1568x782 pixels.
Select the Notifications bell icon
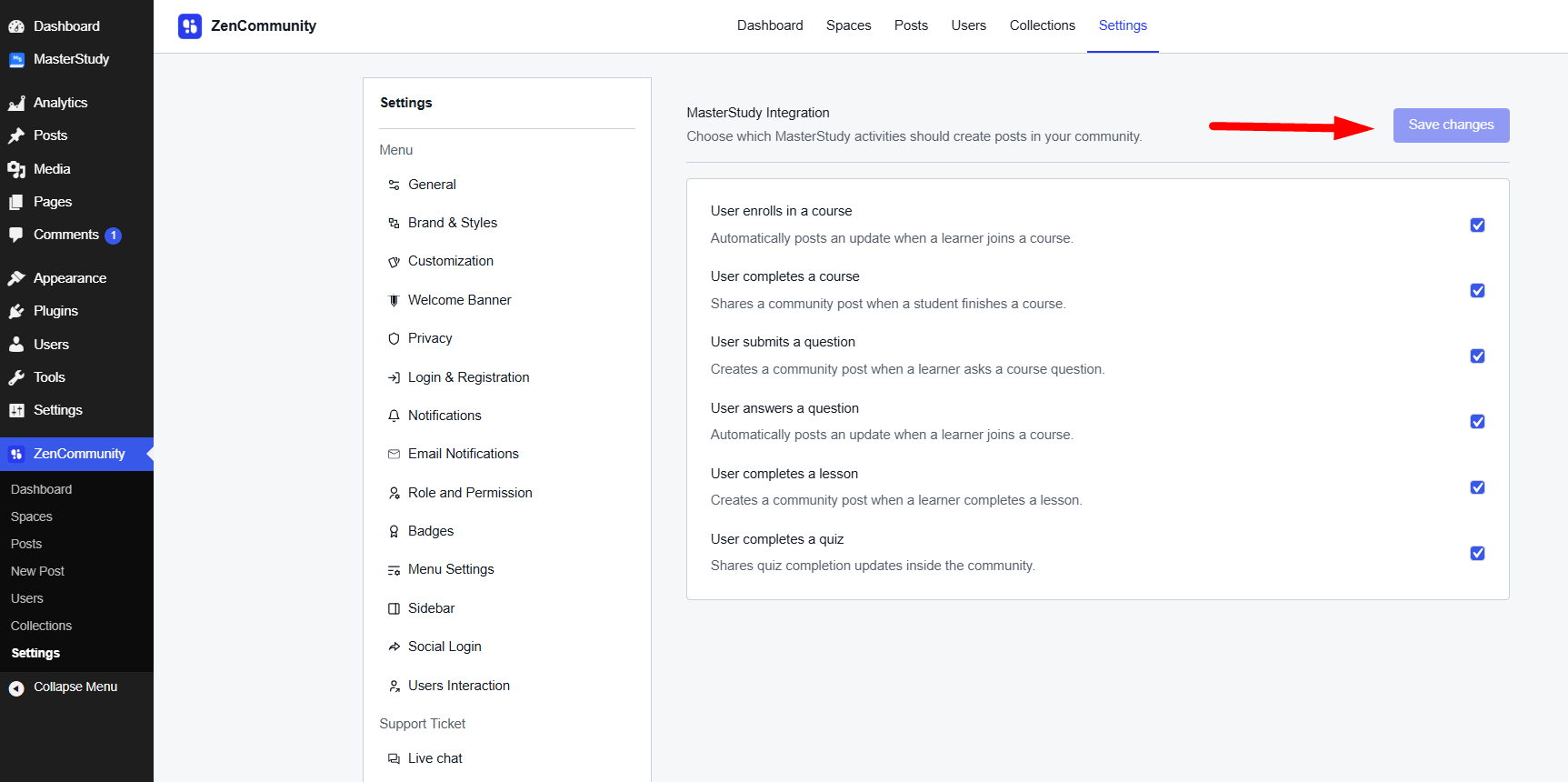(x=394, y=416)
